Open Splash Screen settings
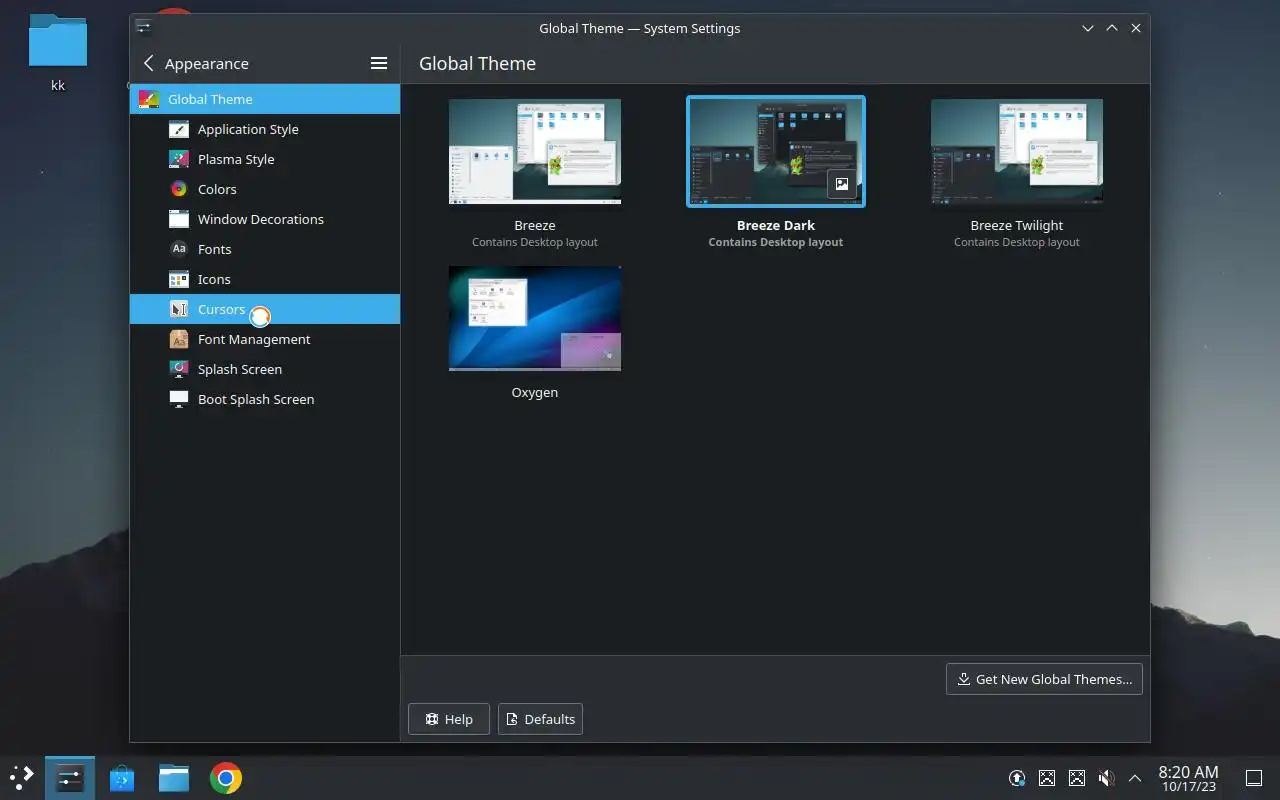Screen dimensions: 1280x800 tap(265, 369)
